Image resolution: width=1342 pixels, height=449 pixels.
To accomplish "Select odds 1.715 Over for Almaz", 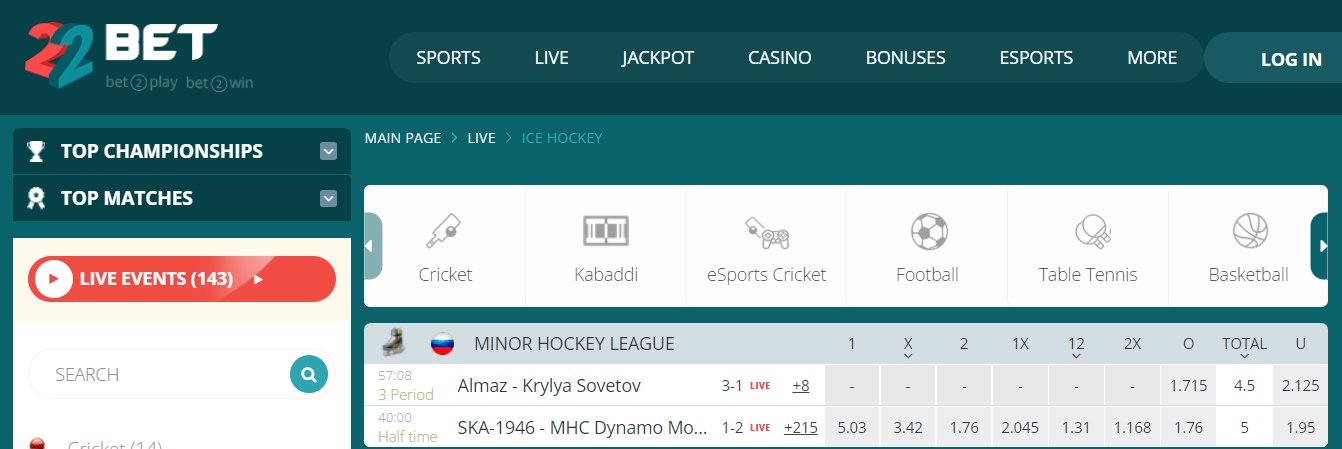I will point(1188,386).
